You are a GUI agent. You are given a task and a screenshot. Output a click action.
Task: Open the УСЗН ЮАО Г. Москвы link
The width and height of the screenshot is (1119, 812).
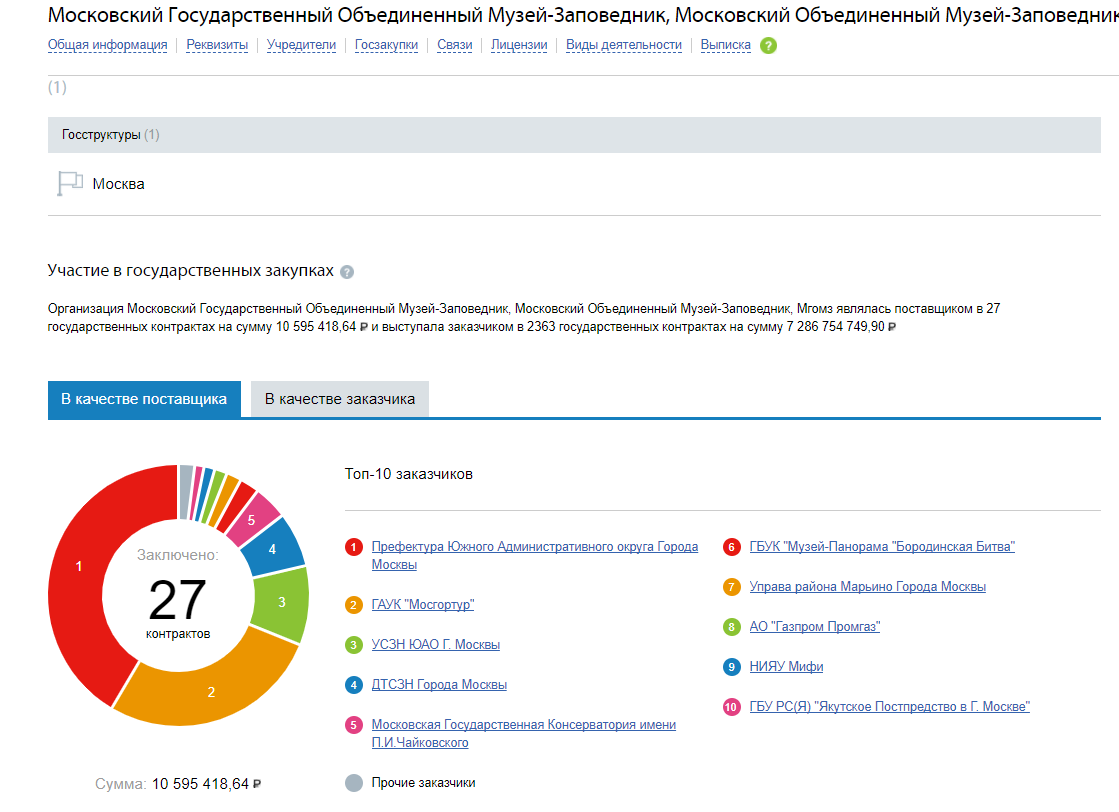click(x=435, y=645)
